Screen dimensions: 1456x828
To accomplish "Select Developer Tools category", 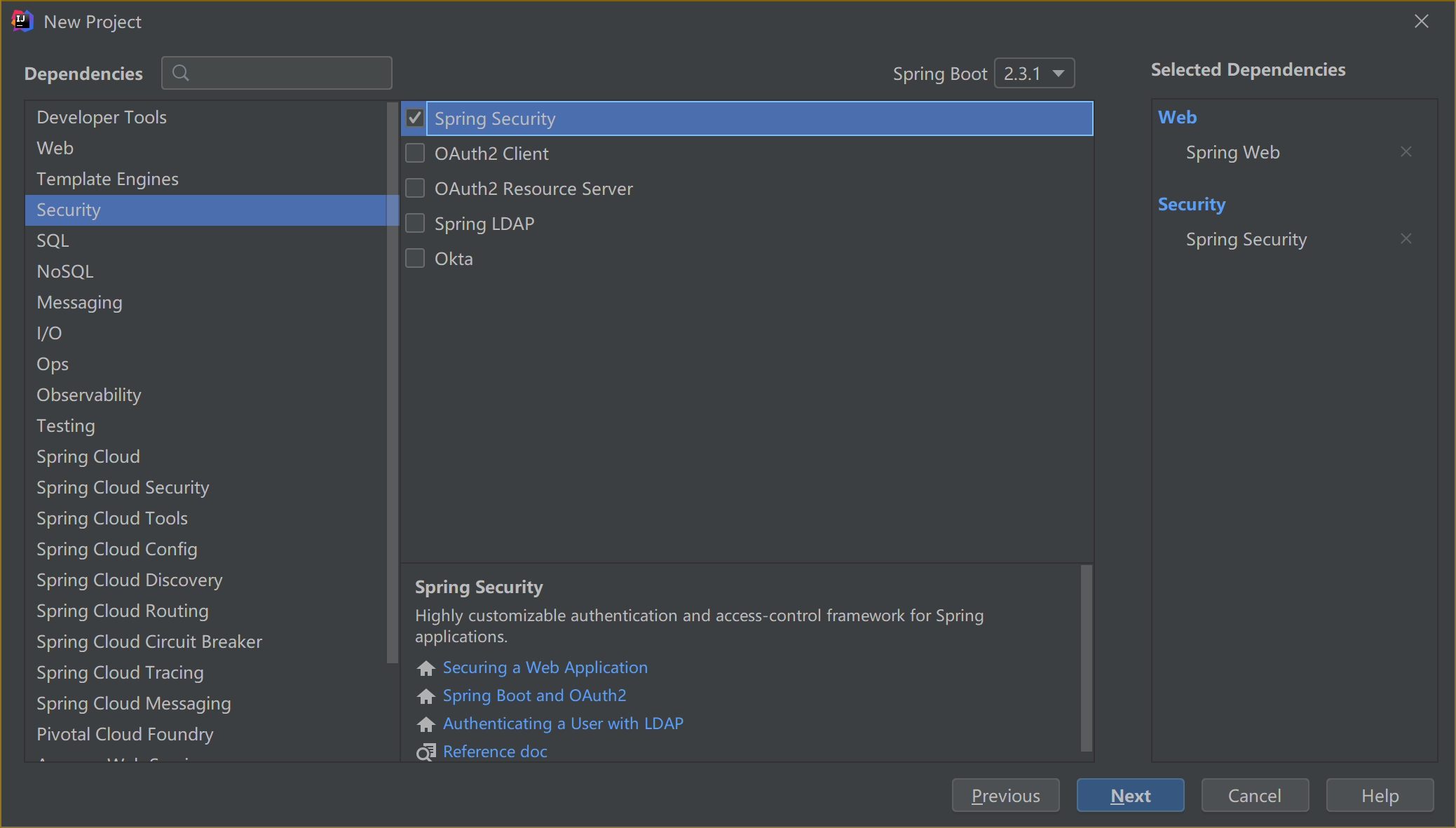I will pyautogui.click(x=206, y=117).
